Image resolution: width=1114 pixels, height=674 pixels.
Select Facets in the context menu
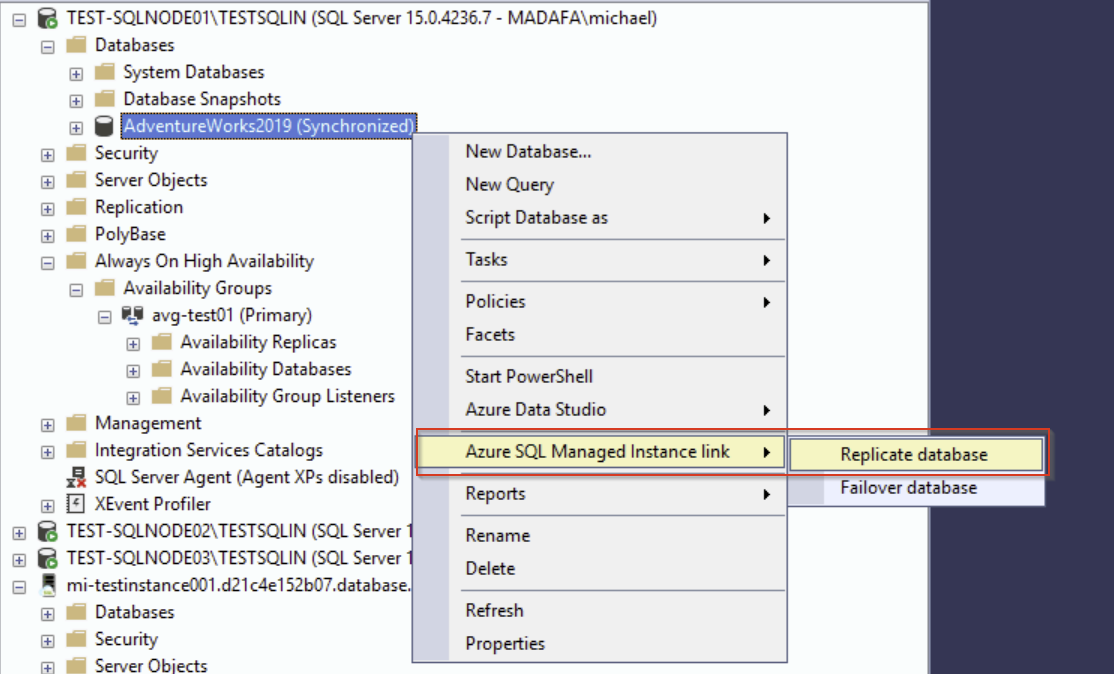point(600,335)
